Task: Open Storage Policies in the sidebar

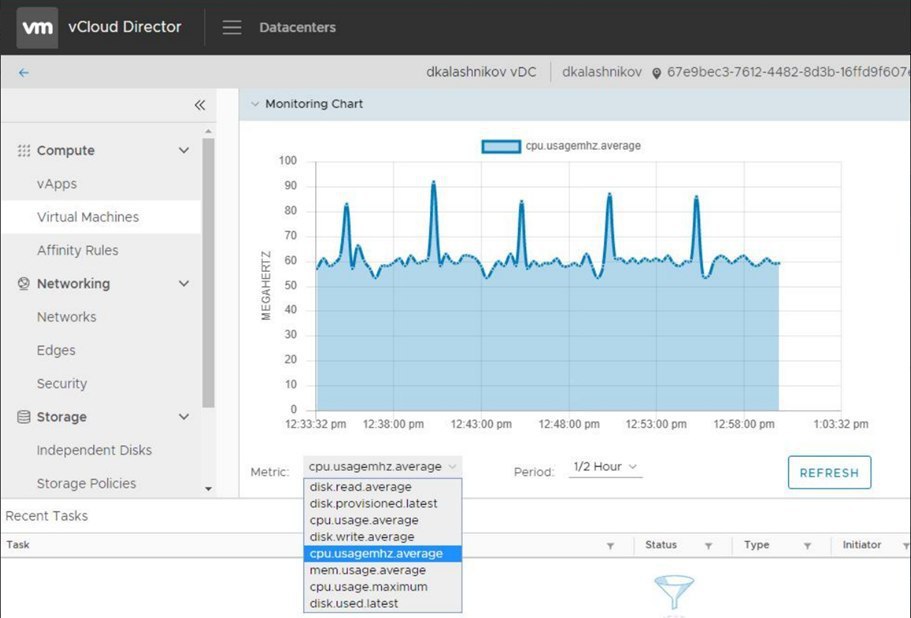Action: click(x=86, y=483)
